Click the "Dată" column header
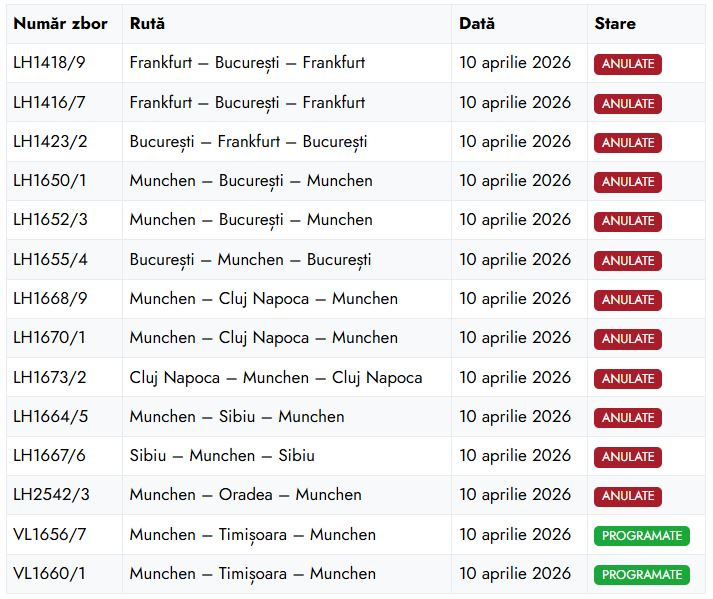713x599 pixels. (477, 23)
